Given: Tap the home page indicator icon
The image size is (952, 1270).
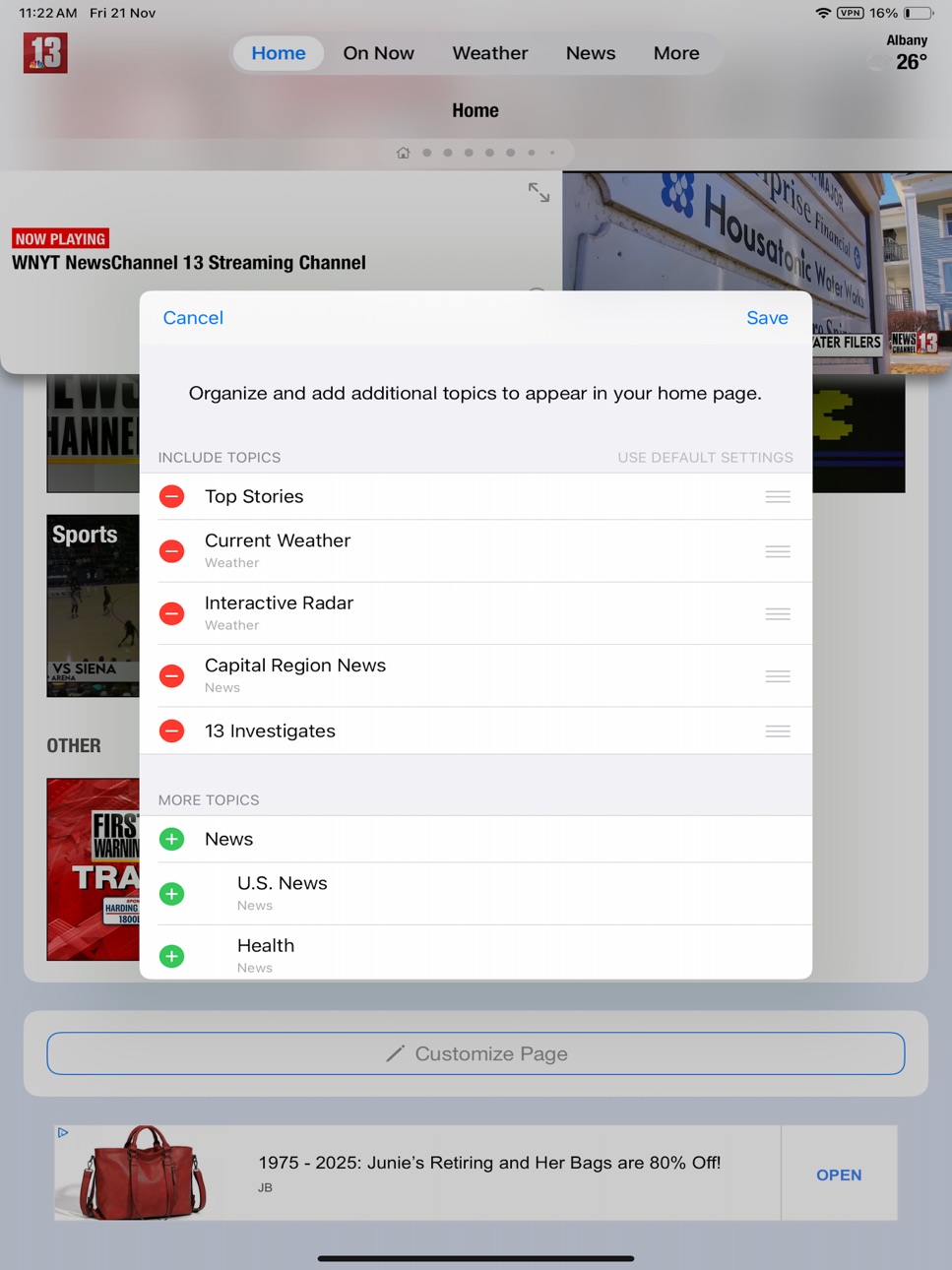Looking at the screenshot, I should (403, 153).
